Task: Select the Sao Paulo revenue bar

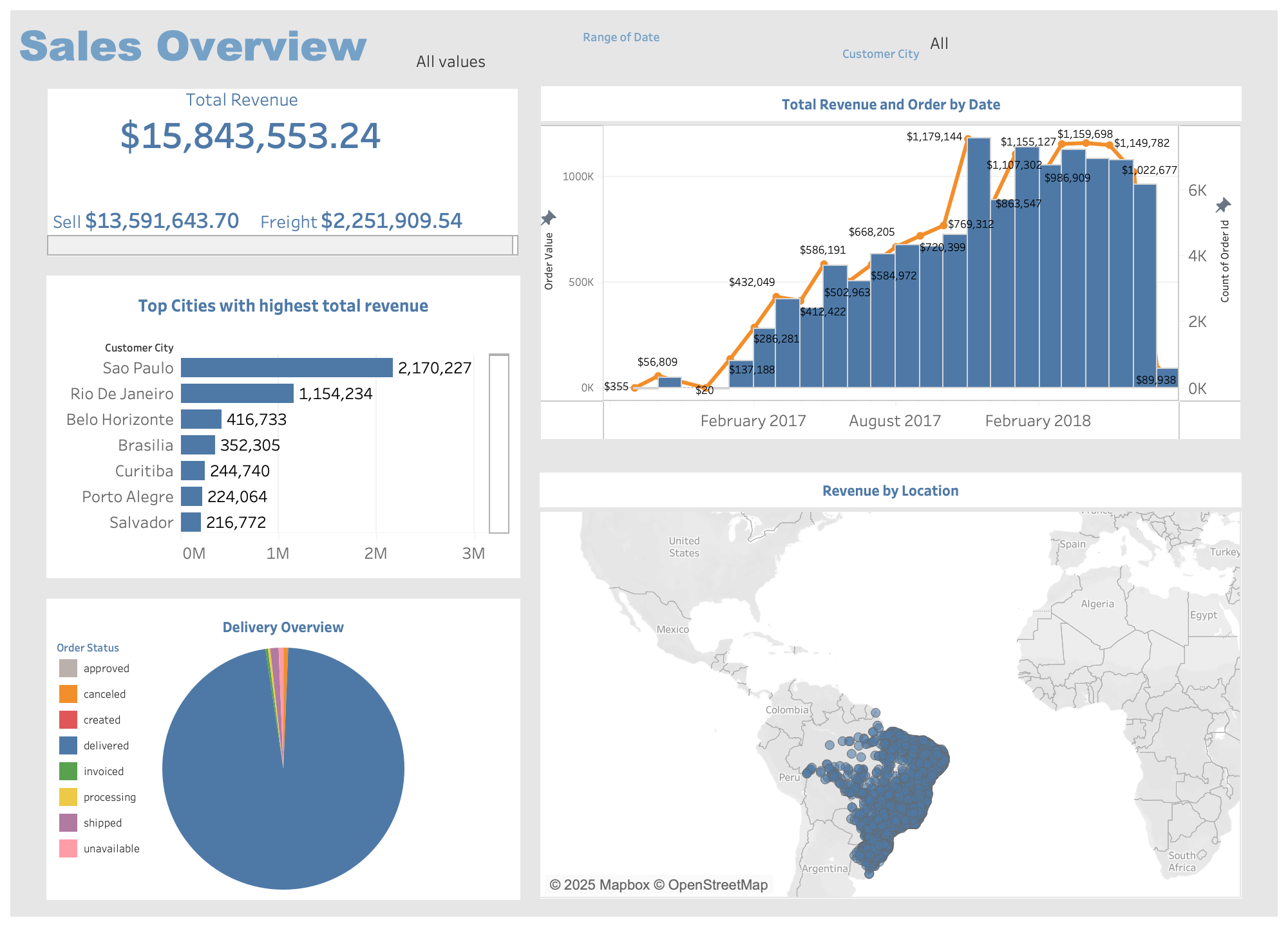Action: point(287,368)
